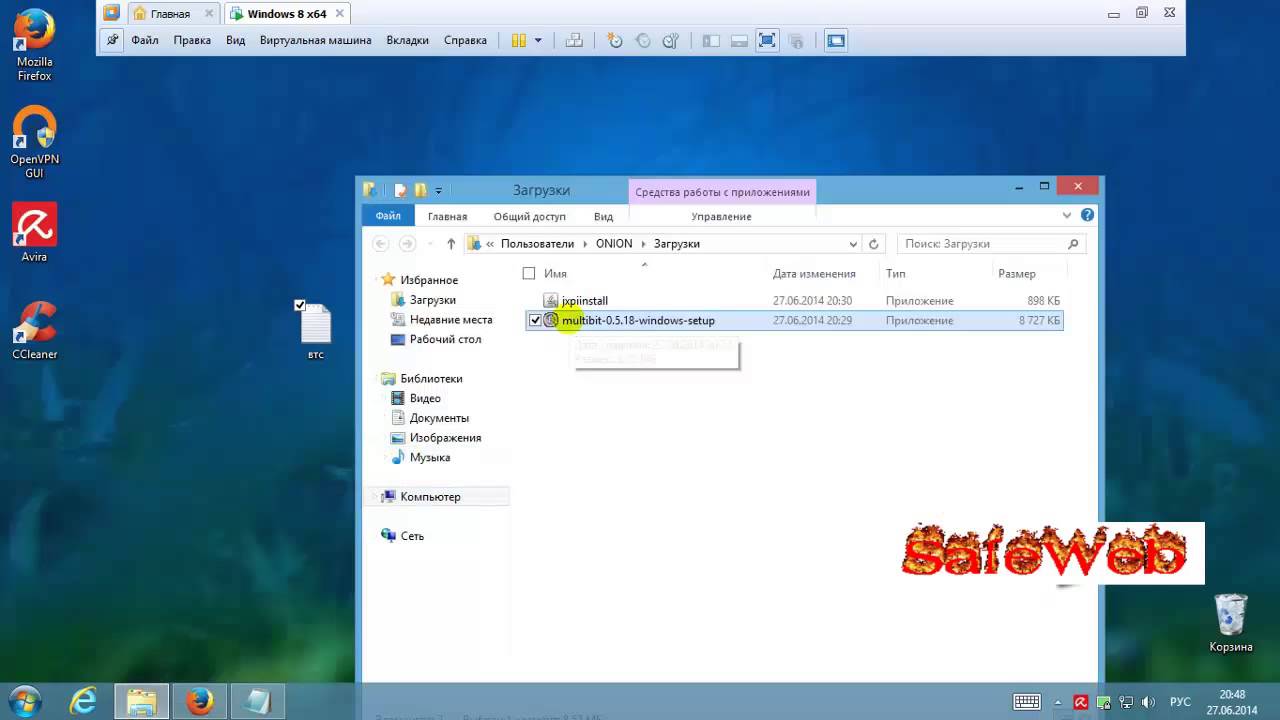Open Explorer help question mark icon
Image resolution: width=1280 pixels, height=720 pixels.
pos(1087,215)
